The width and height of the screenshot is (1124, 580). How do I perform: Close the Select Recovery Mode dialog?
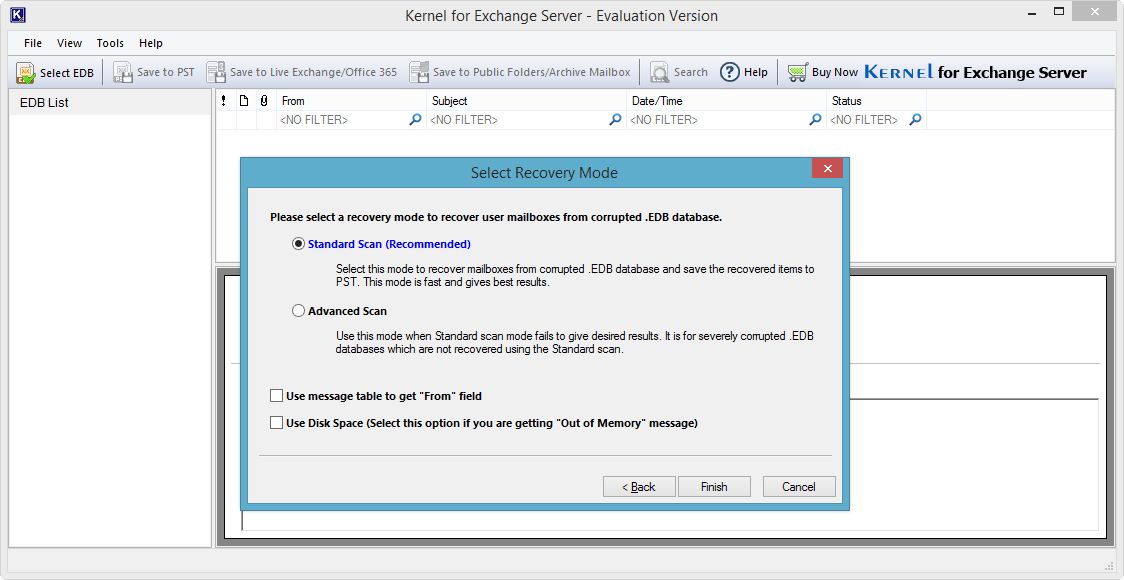pyautogui.click(x=827, y=168)
